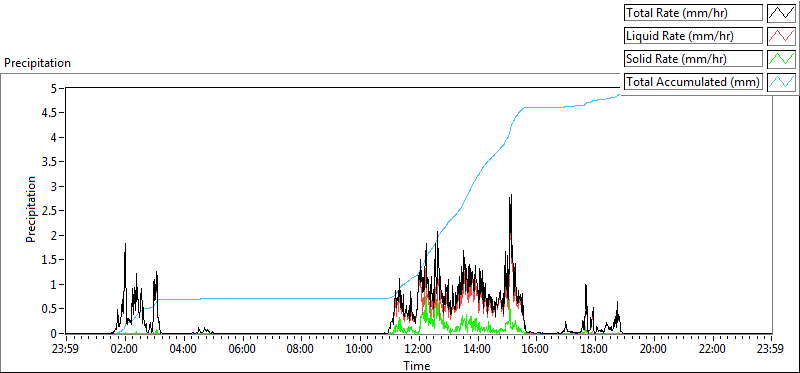Click the 5 value on precipitation axis
The height and width of the screenshot is (373, 800).
55,88
